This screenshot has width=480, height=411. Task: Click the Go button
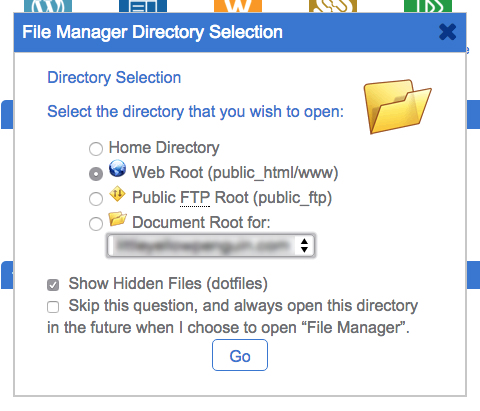coord(240,355)
